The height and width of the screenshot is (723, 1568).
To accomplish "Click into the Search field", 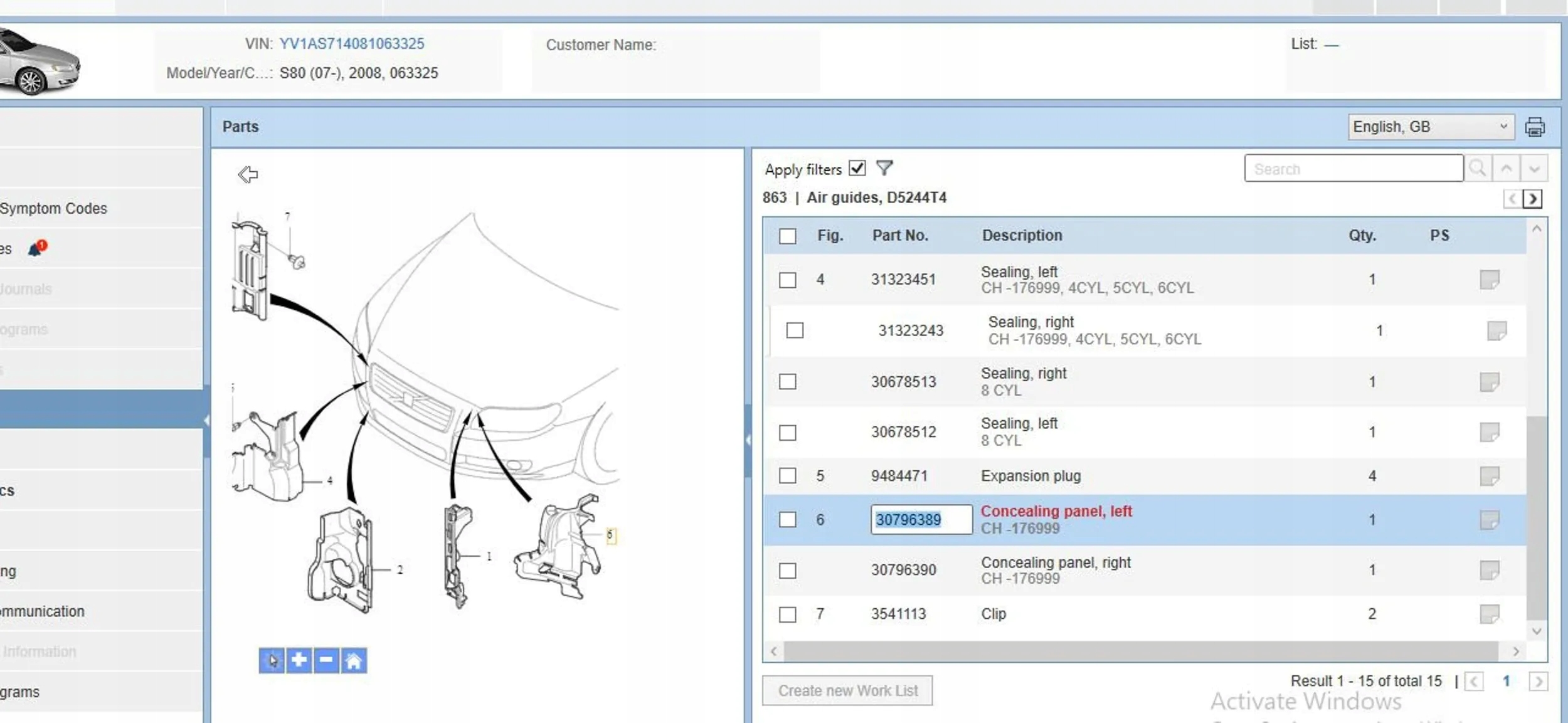I will pyautogui.click(x=1353, y=169).
